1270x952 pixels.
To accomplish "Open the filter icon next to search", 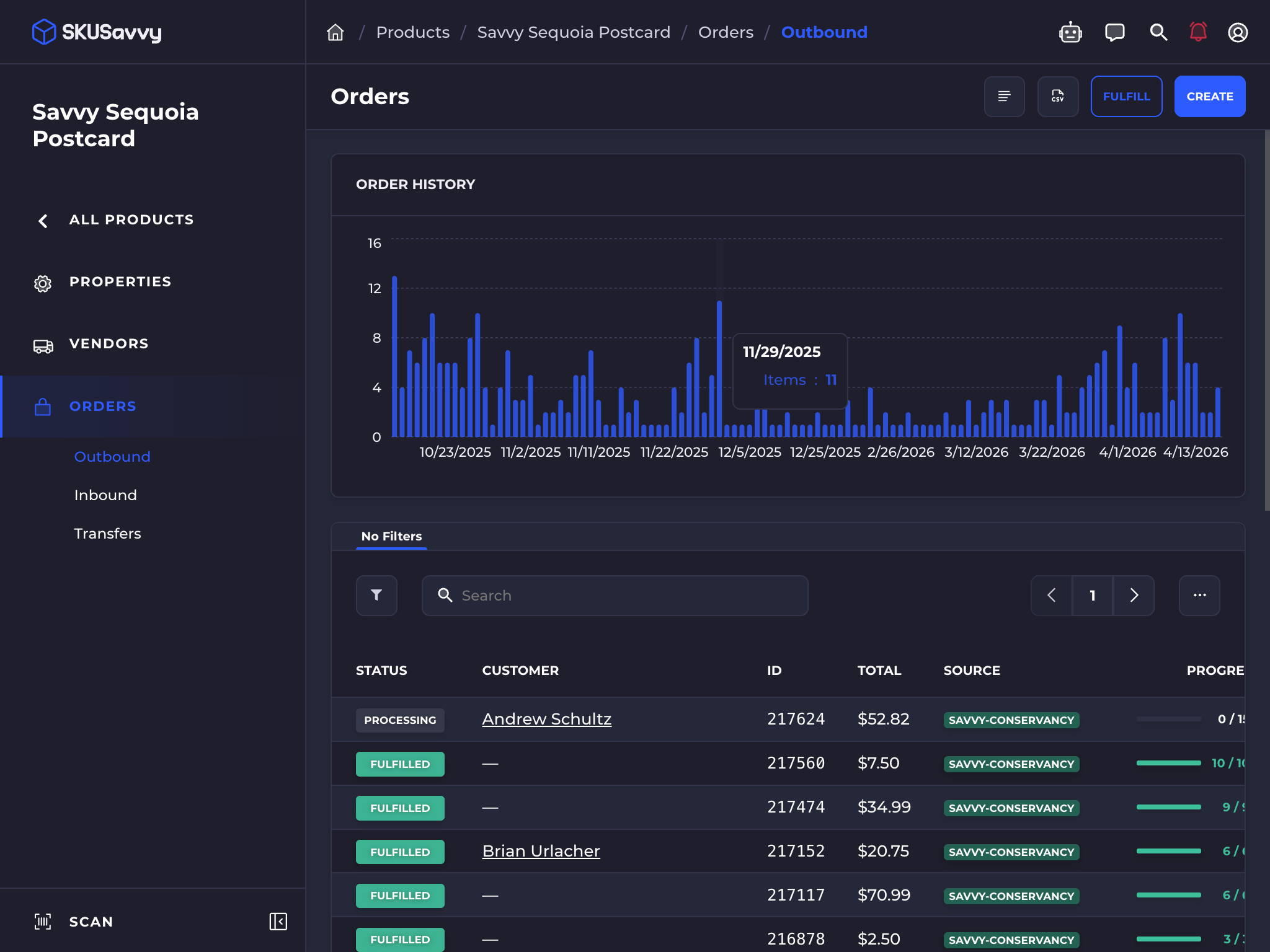I will [x=376, y=595].
